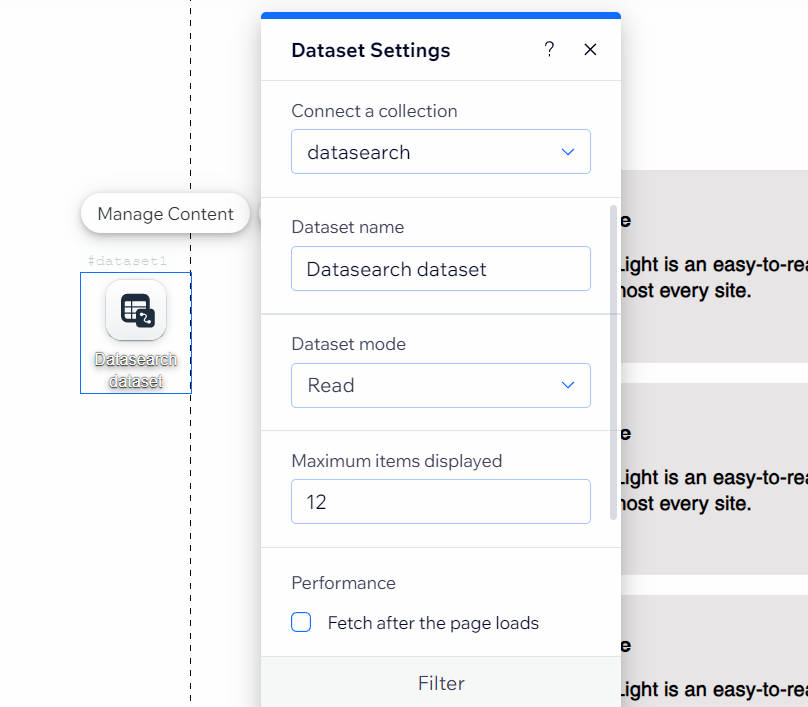
Task: Click the Dataset name text field
Action: pyautogui.click(x=440, y=269)
